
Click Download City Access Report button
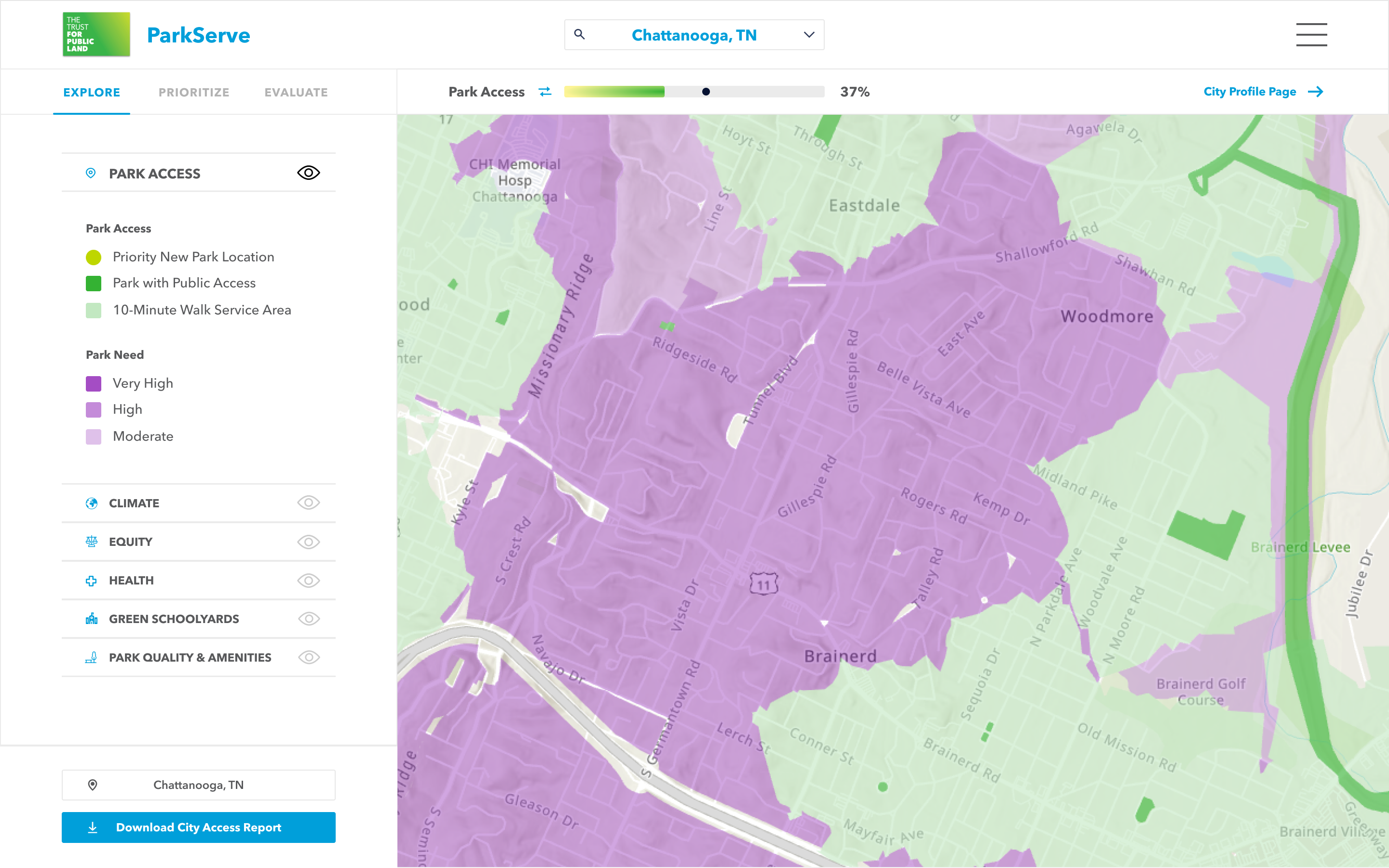point(199,827)
